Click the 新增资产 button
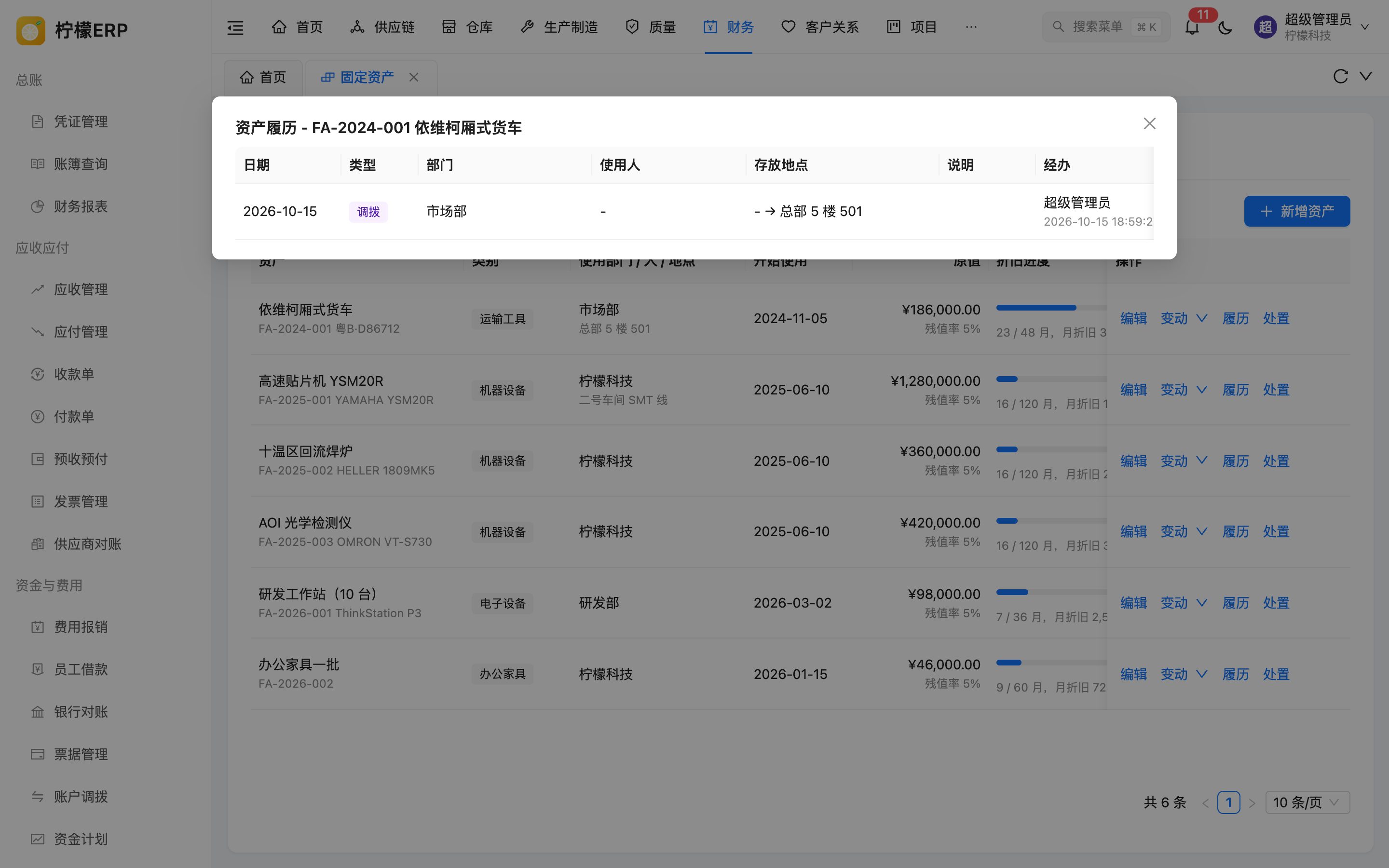 pos(1296,211)
